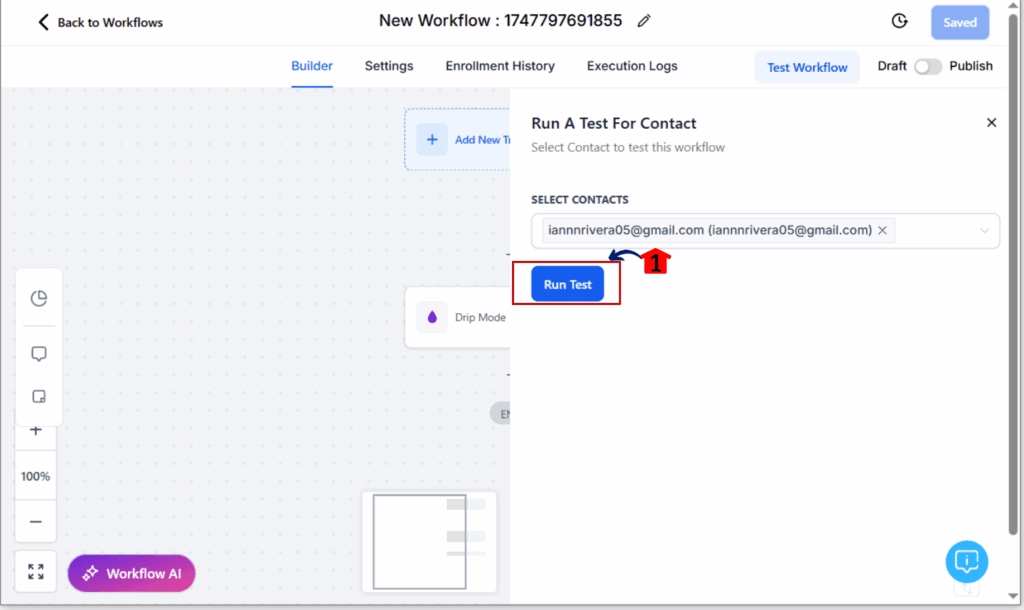Expand the Select Contacts dropdown arrow
1024x610 pixels.
click(x=984, y=231)
